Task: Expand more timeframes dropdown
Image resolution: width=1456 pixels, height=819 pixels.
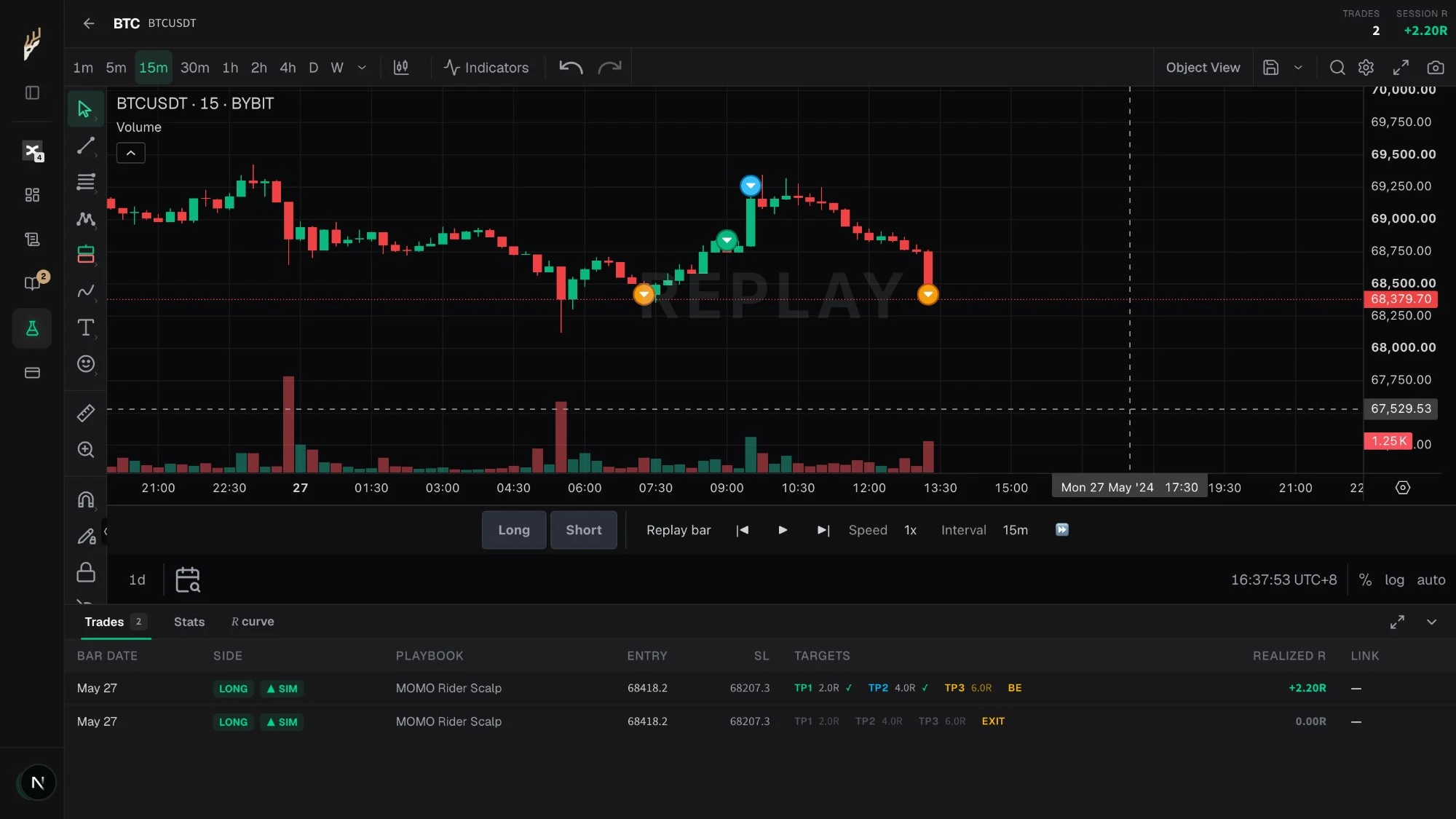Action: coord(362,68)
